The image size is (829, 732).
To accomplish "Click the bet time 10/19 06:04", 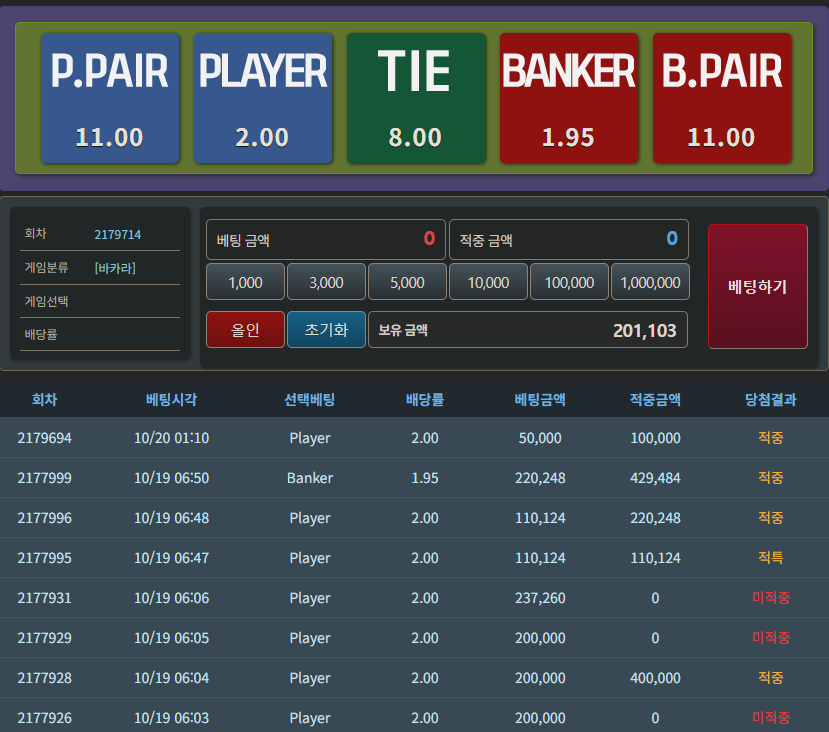I will click(171, 678).
